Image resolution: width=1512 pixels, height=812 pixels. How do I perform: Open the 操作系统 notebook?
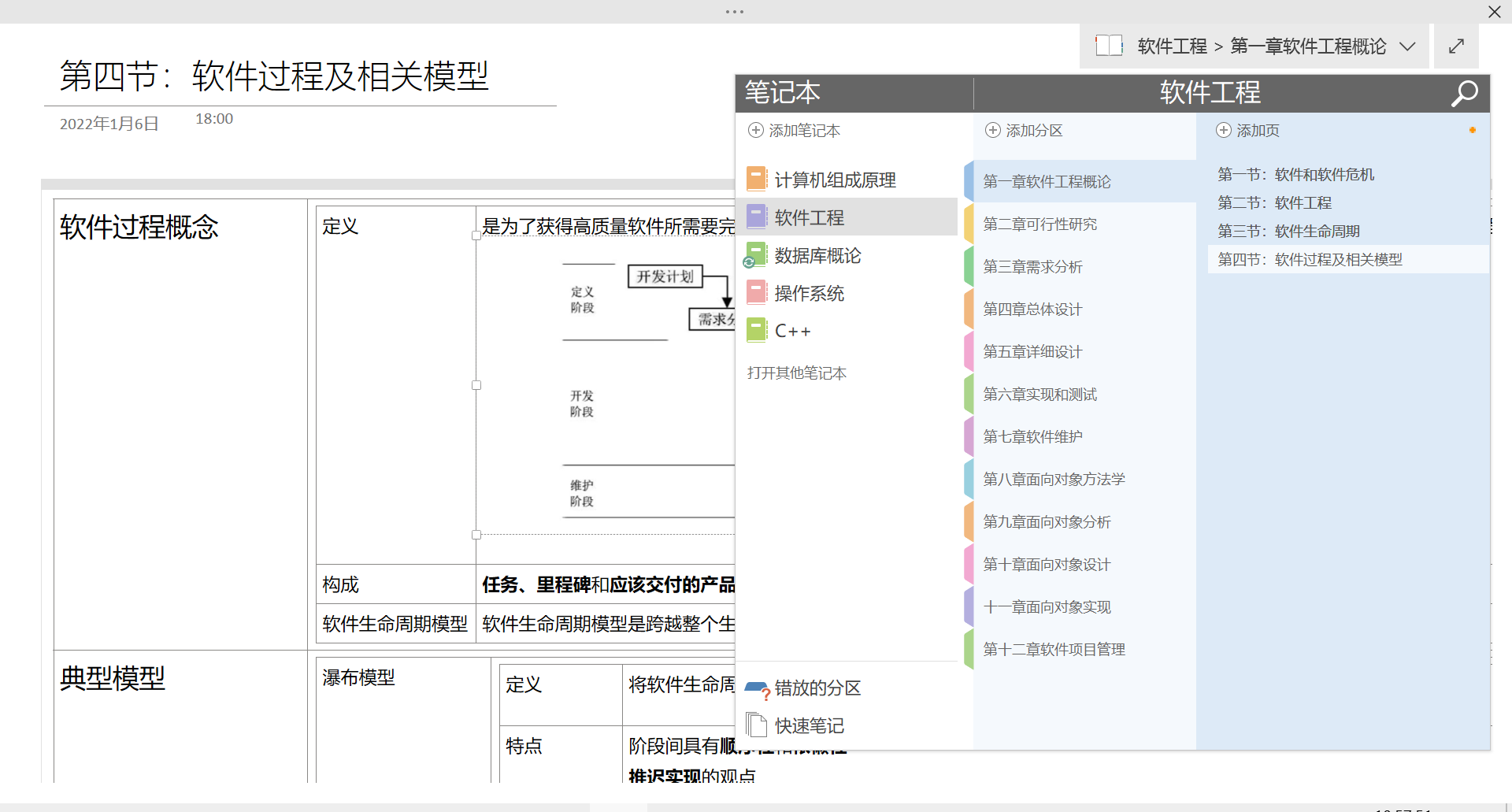(x=809, y=293)
